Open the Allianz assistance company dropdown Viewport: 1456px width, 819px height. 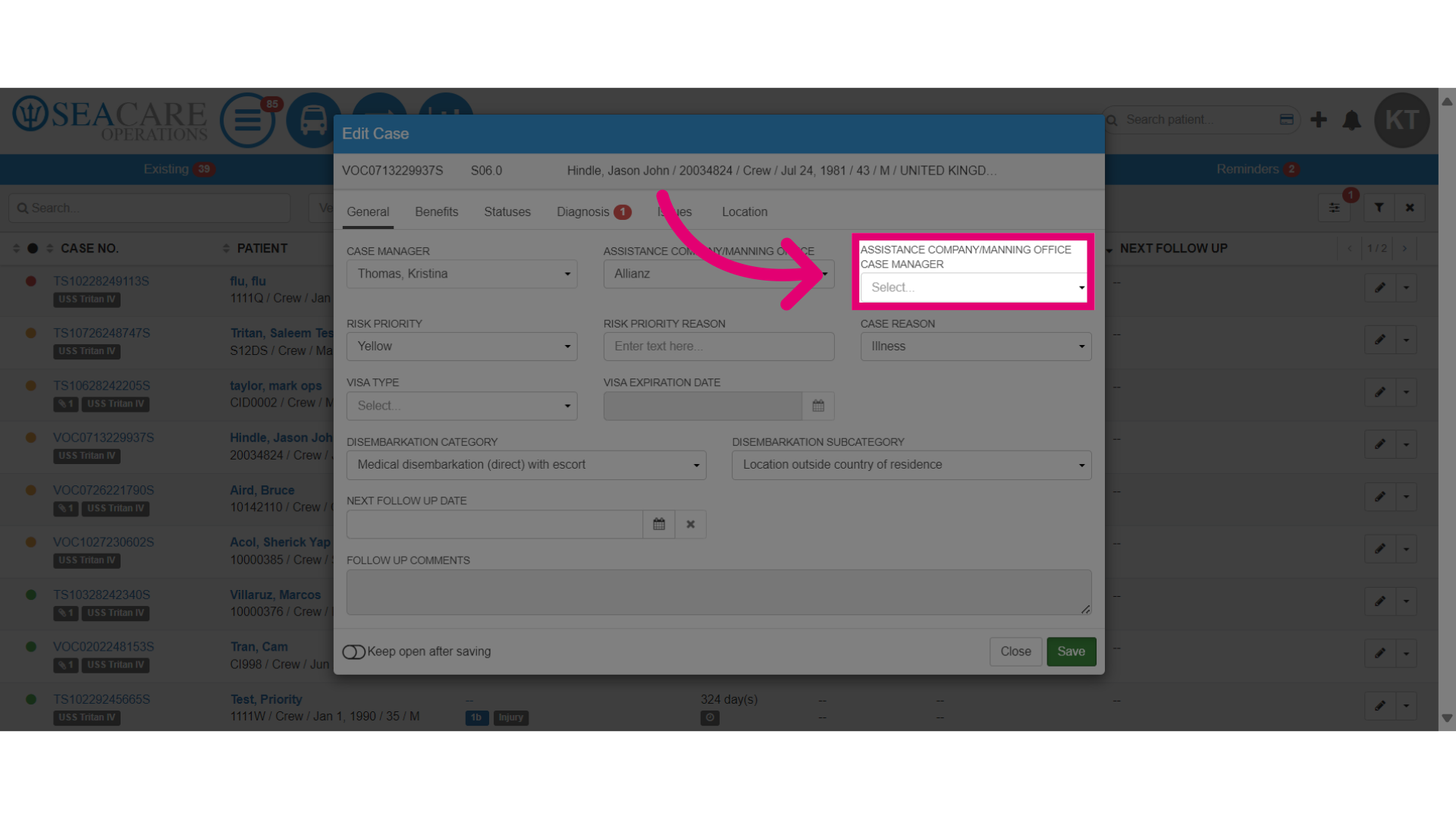(x=719, y=274)
